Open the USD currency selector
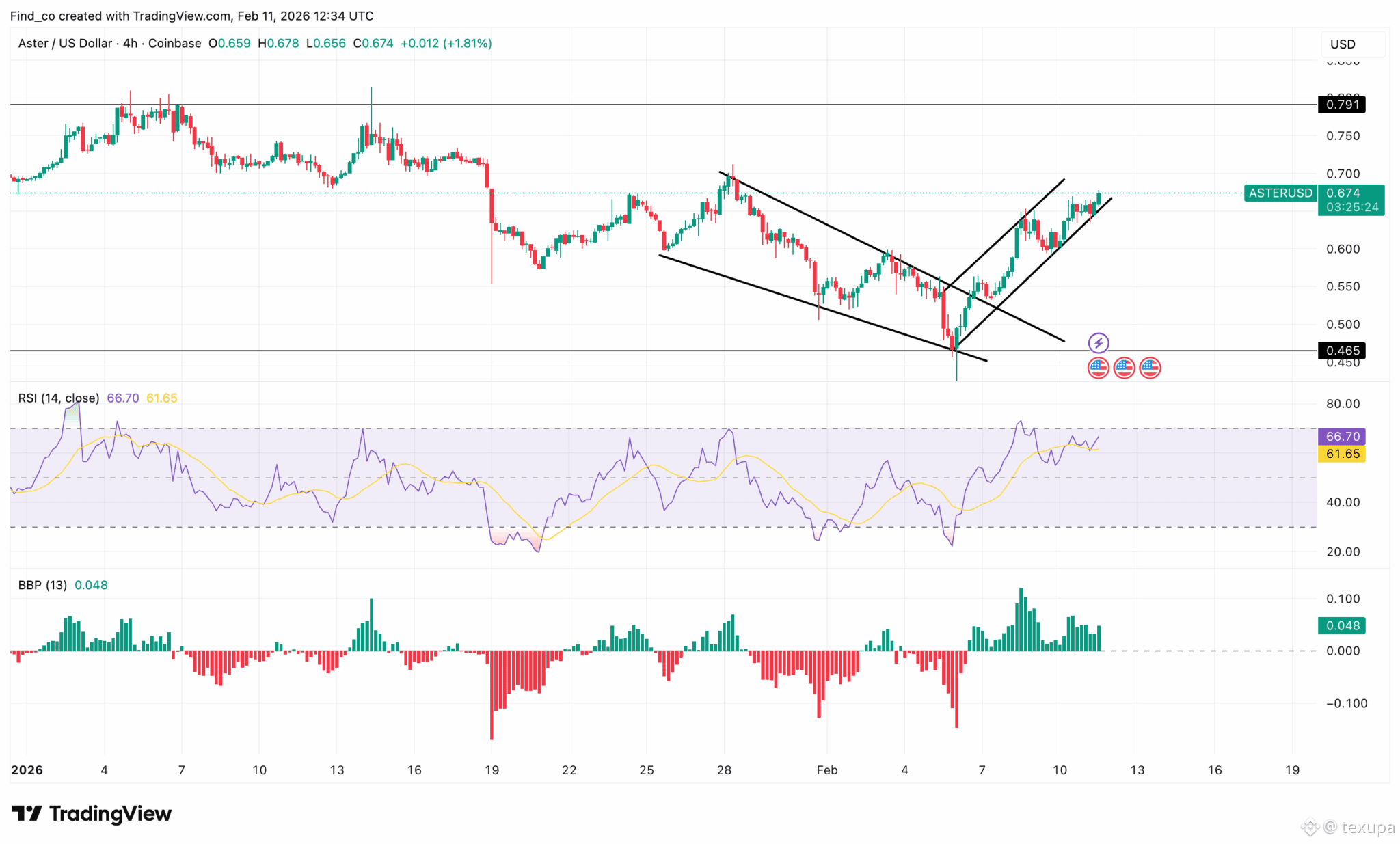Image resolution: width=1400 pixels, height=844 pixels. click(x=1352, y=44)
